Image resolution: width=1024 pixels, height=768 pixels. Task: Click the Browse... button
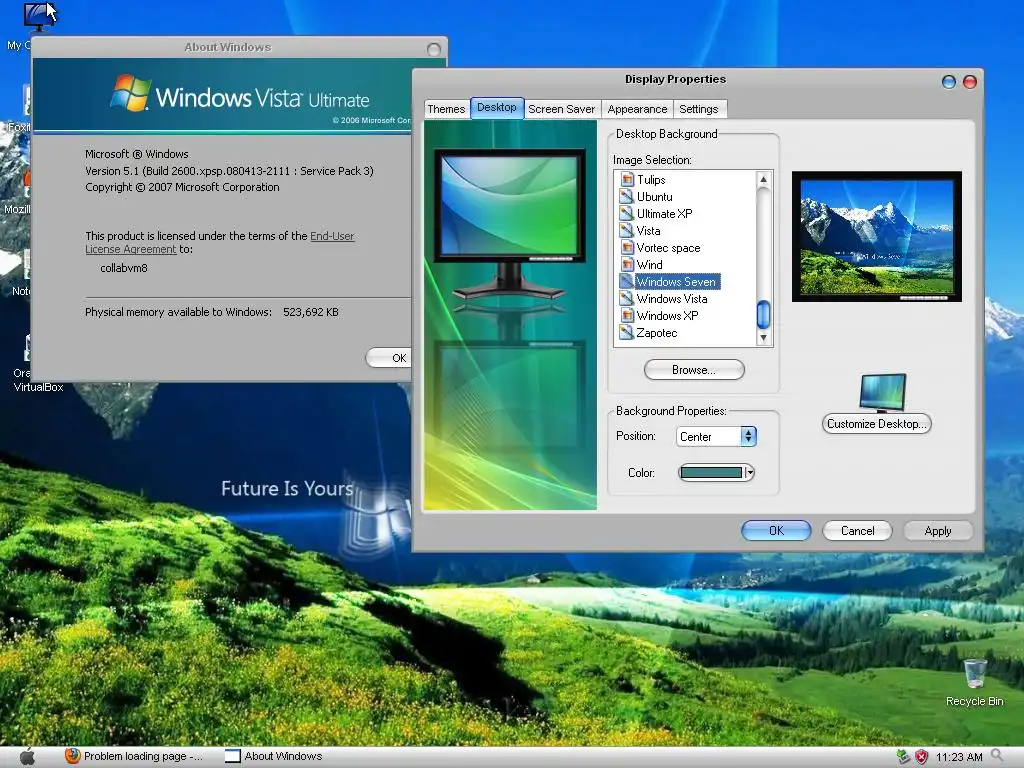694,370
